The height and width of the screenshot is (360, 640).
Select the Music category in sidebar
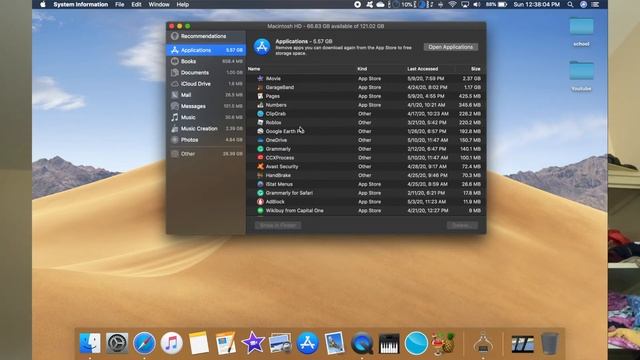(206, 117)
